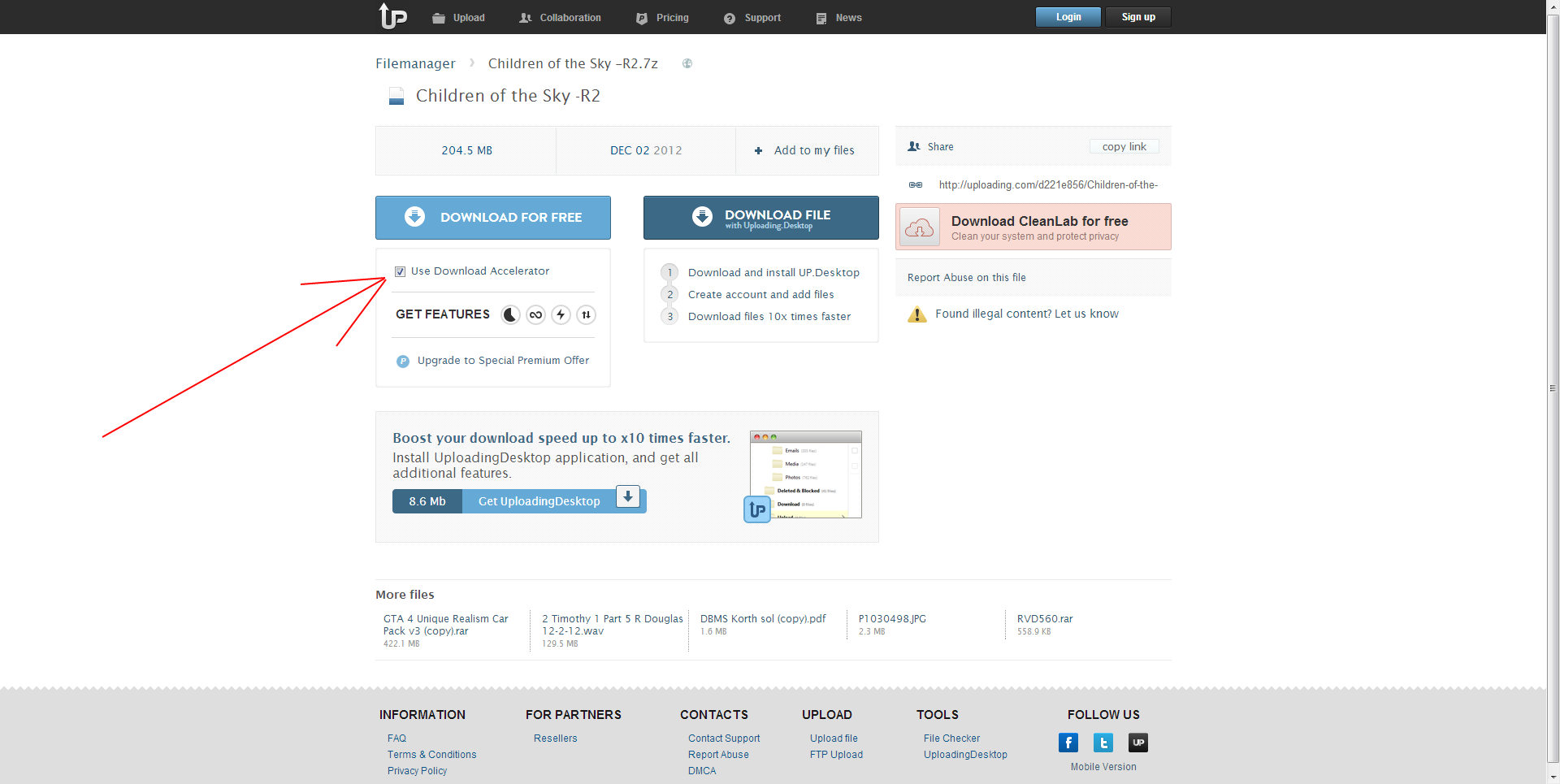This screenshot has width=1560, height=784.
Task: Click the 8.6 Mb size label
Action: 427,501
